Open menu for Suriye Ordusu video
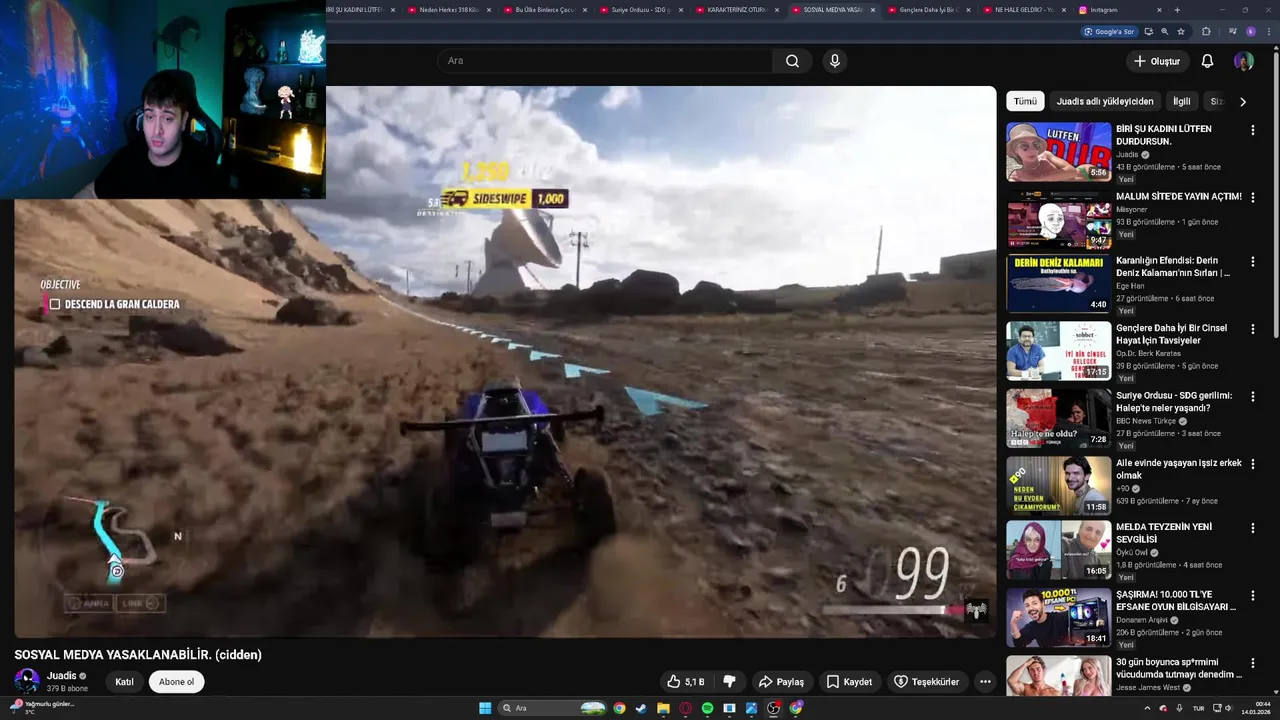Image resolution: width=1280 pixels, height=720 pixels. click(1252, 397)
